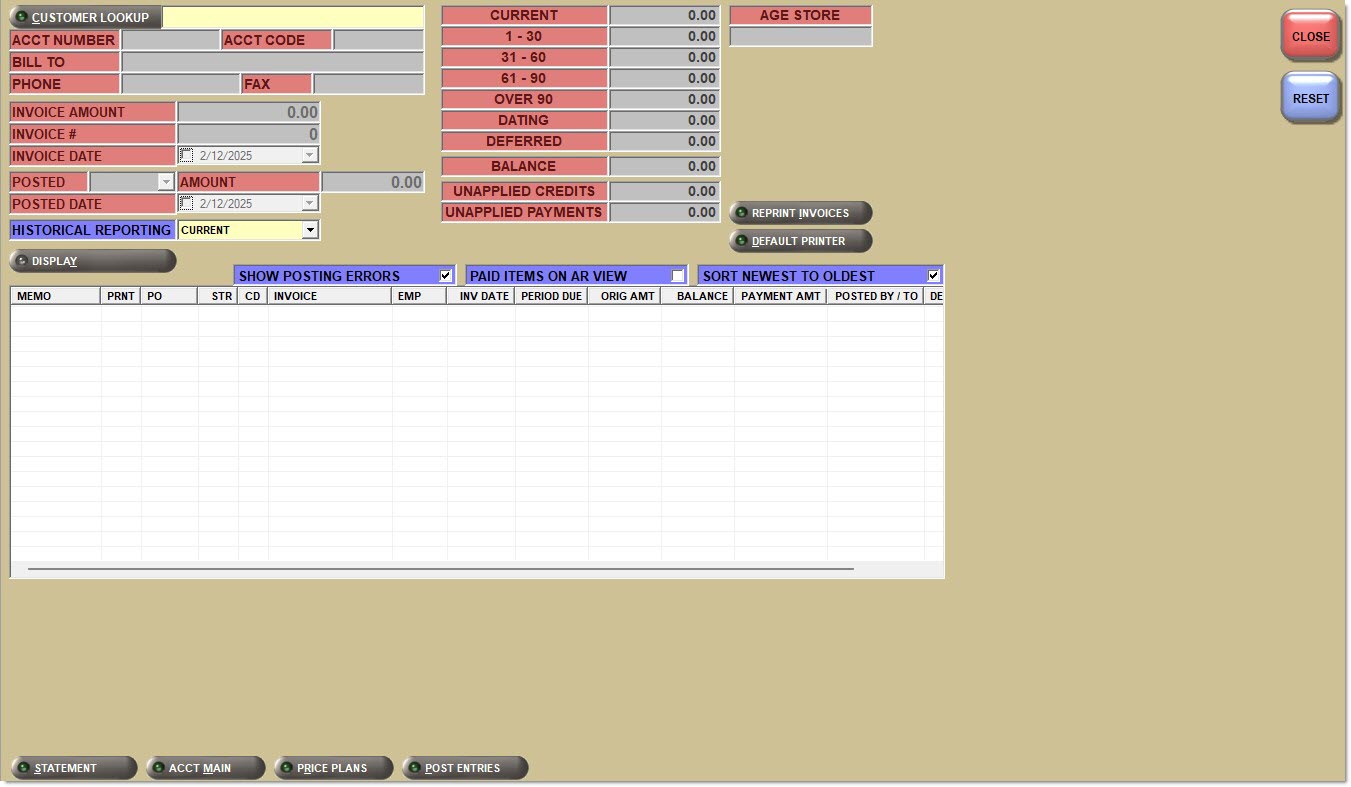Viewport: 1351px width, 787px height.
Task: Open the Posted dropdown list
Action: [x=166, y=182]
